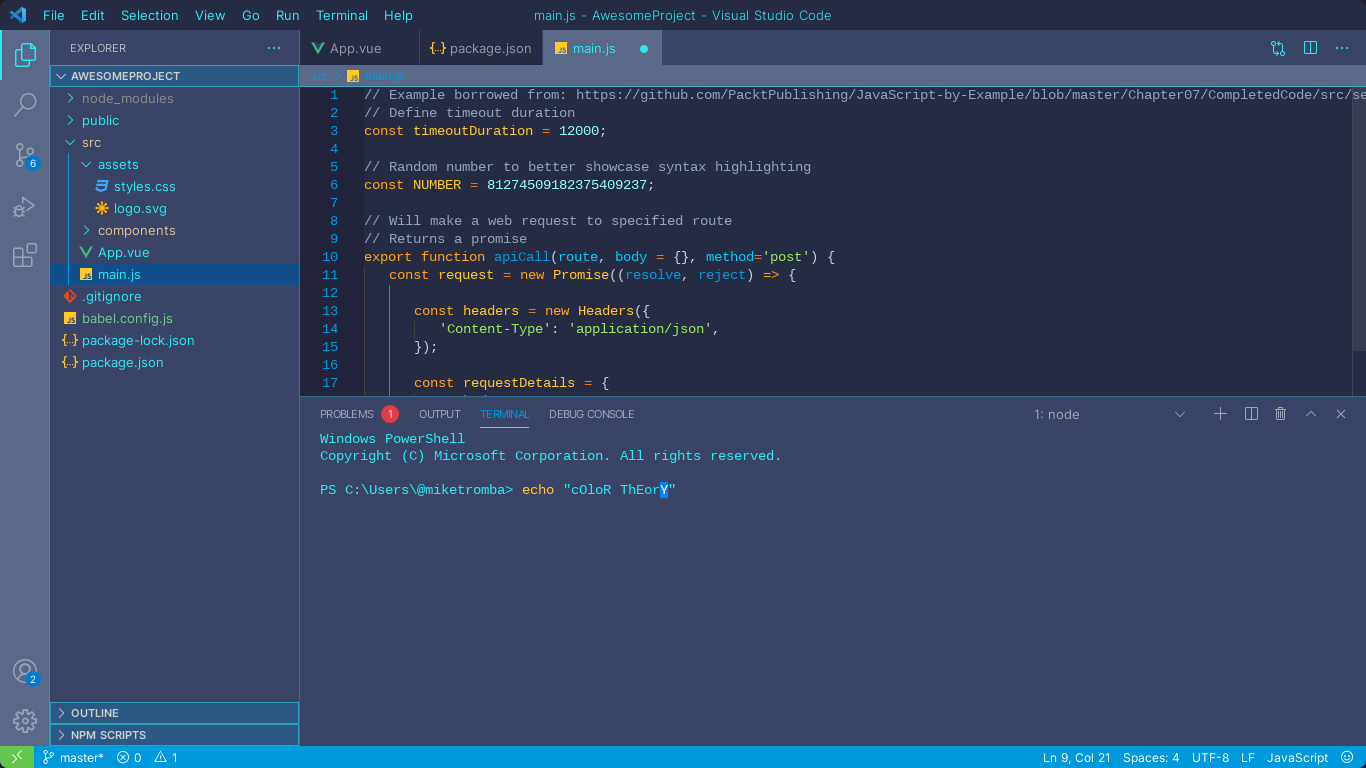Open the Edit menu
The image size is (1366, 768).
point(93,15)
